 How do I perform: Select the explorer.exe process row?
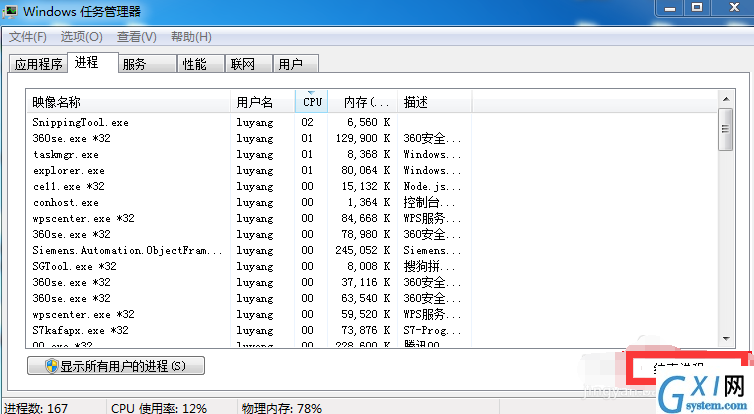249,170
